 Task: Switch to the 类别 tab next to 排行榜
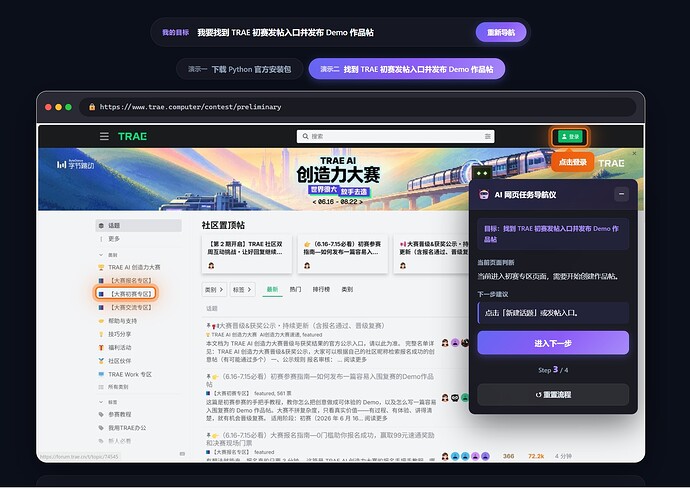(x=347, y=289)
